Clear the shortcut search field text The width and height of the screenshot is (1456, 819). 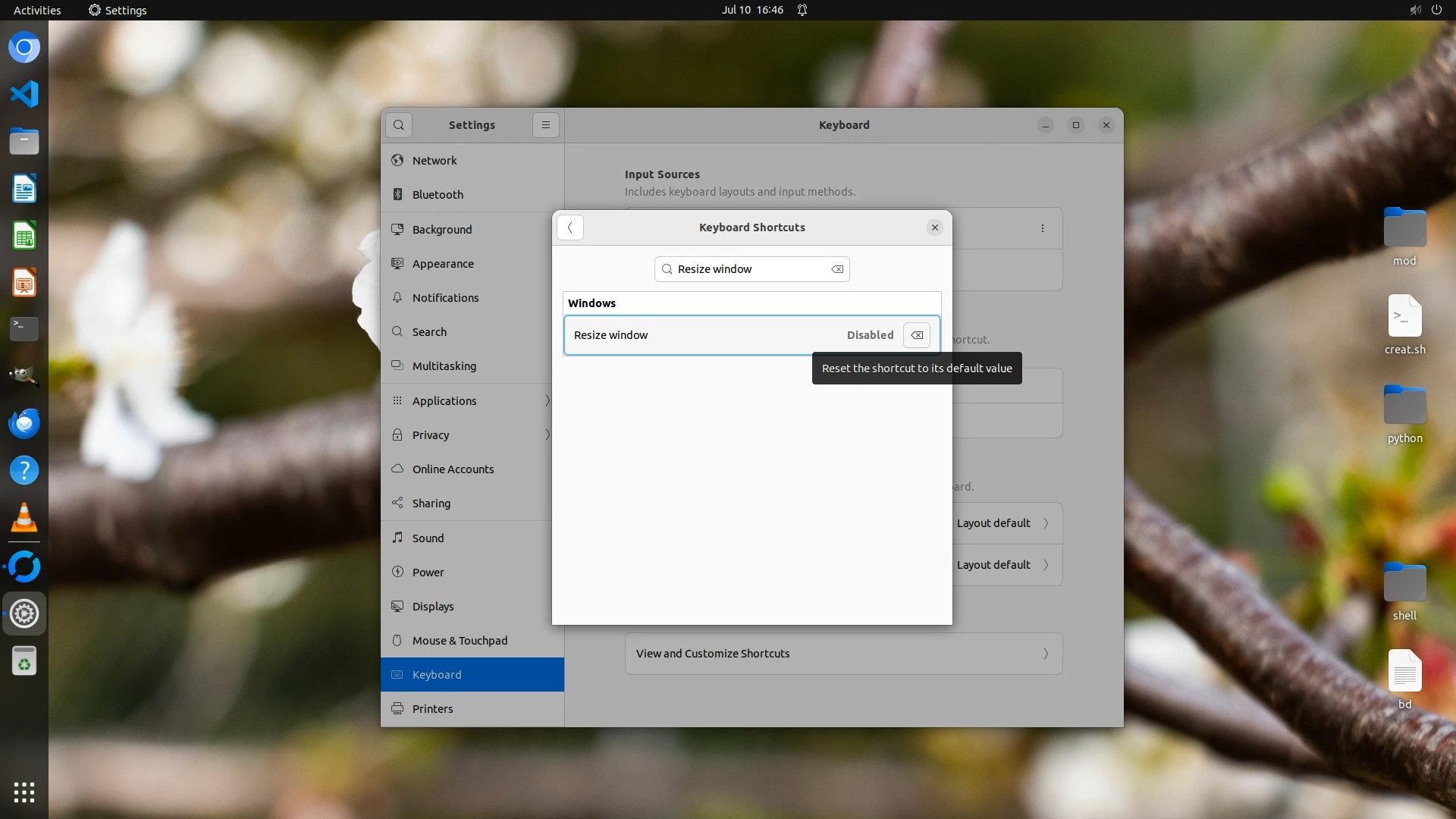pos(837,269)
